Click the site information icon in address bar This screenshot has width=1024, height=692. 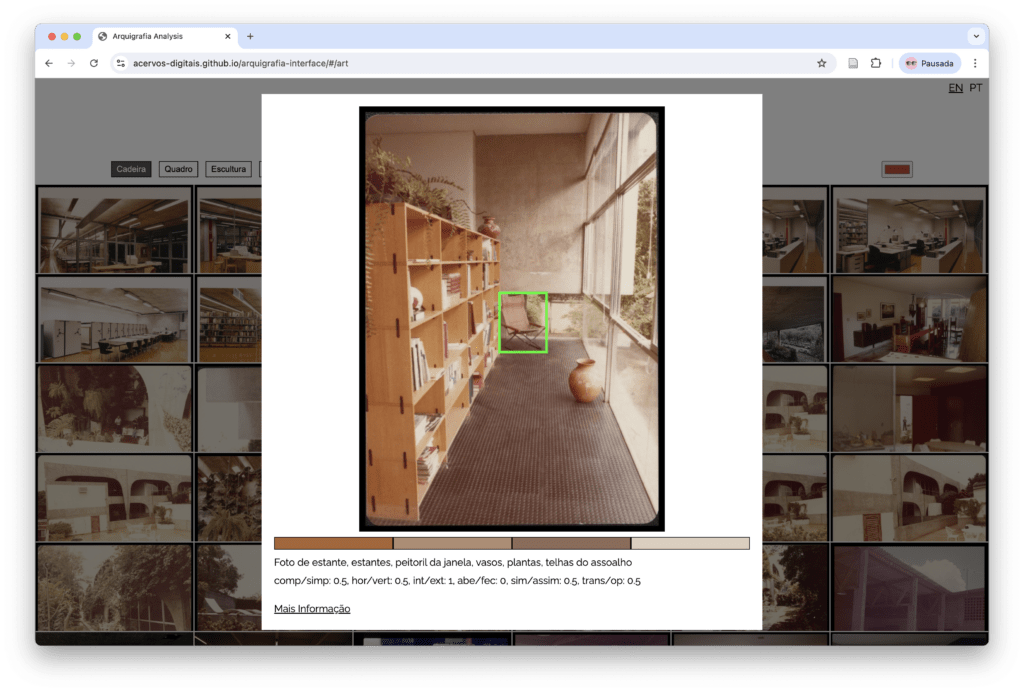click(x=121, y=63)
